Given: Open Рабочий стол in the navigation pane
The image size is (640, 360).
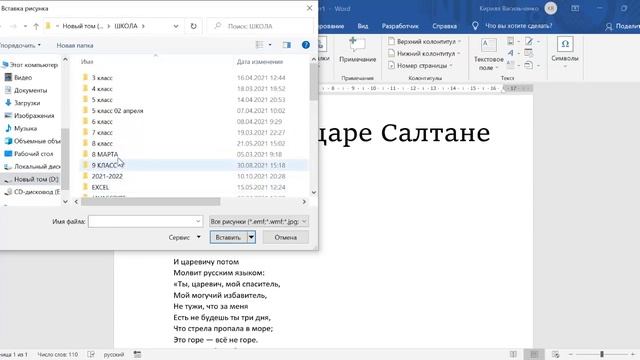Looking at the screenshot, I should (x=33, y=153).
